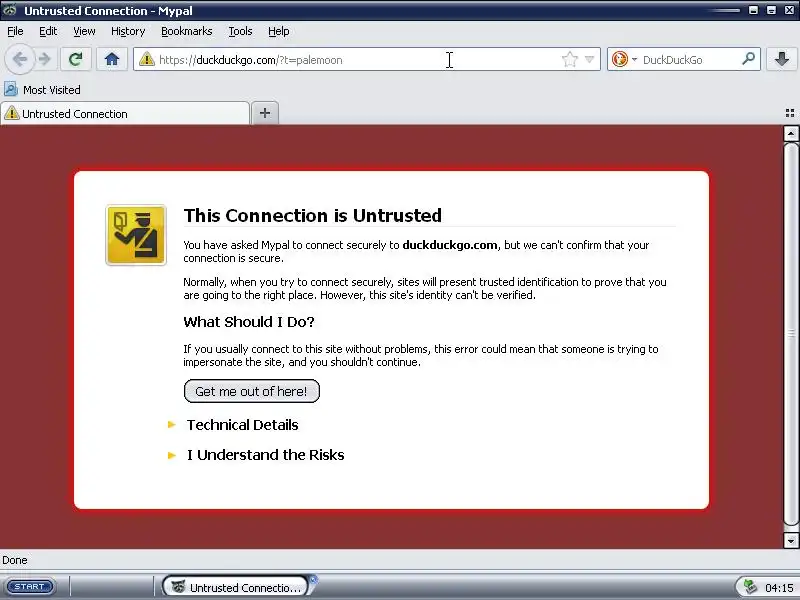The image size is (800, 600).
Task: Click the officer warning image
Action: click(x=136, y=235)
